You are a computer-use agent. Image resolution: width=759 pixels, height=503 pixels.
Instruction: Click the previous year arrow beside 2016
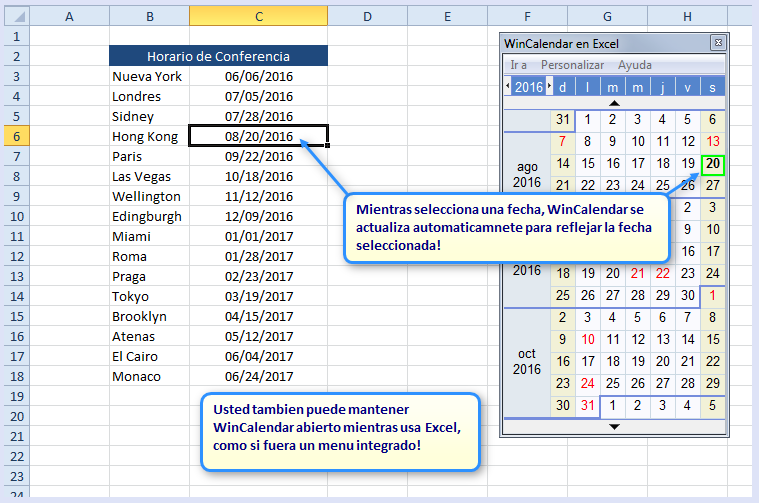[507, 87]
